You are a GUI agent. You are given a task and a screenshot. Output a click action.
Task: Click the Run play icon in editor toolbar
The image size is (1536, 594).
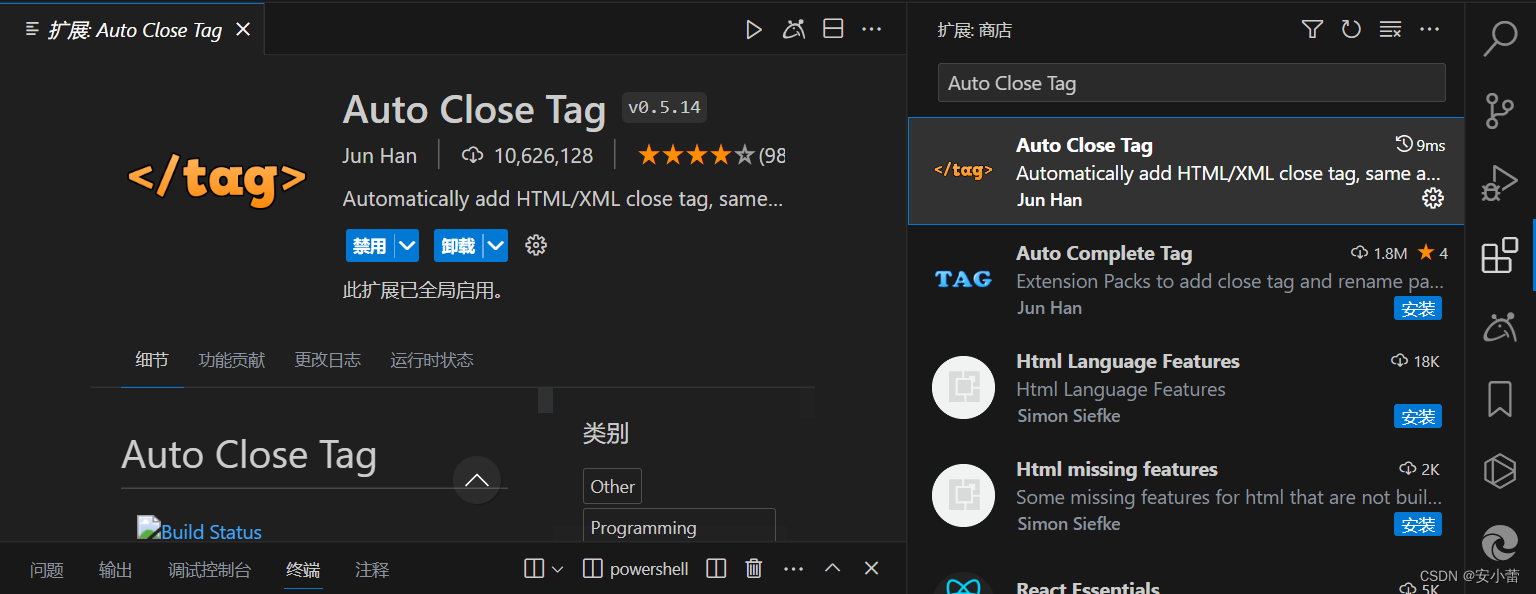tap(754, 30)
